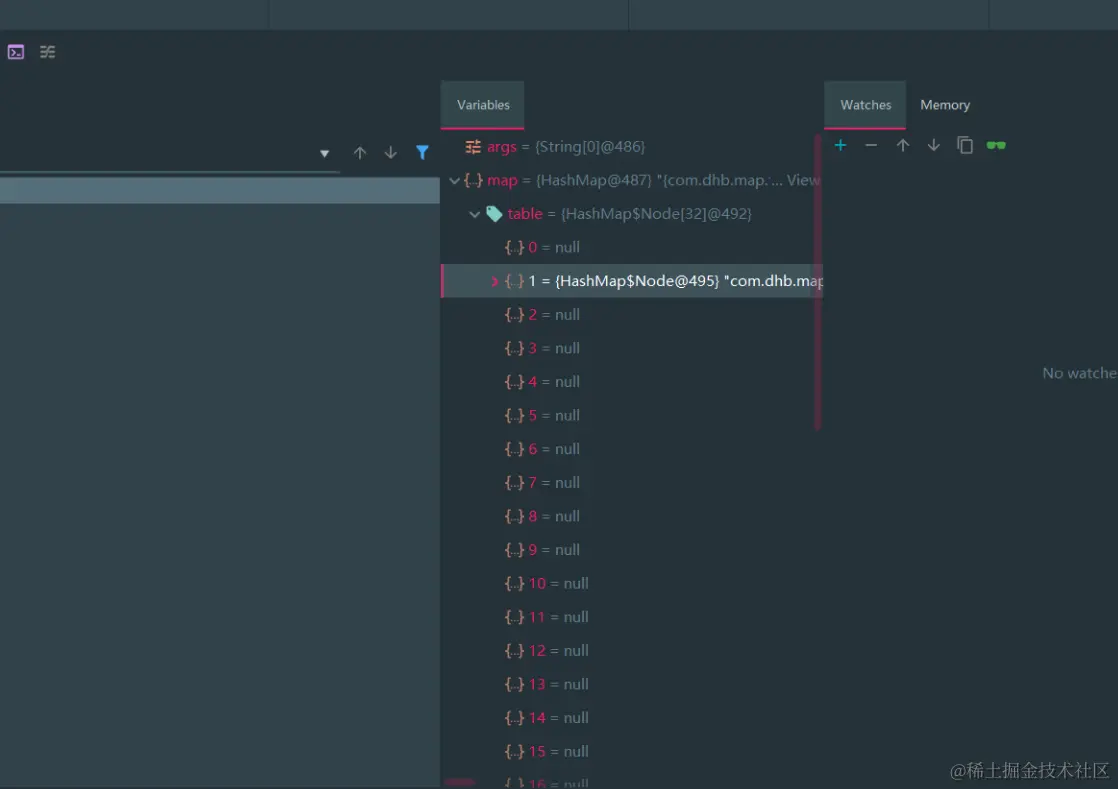1118x789 pixels.
Task: Add a new watch with the plus icon
Action: (x=841, y=145)
